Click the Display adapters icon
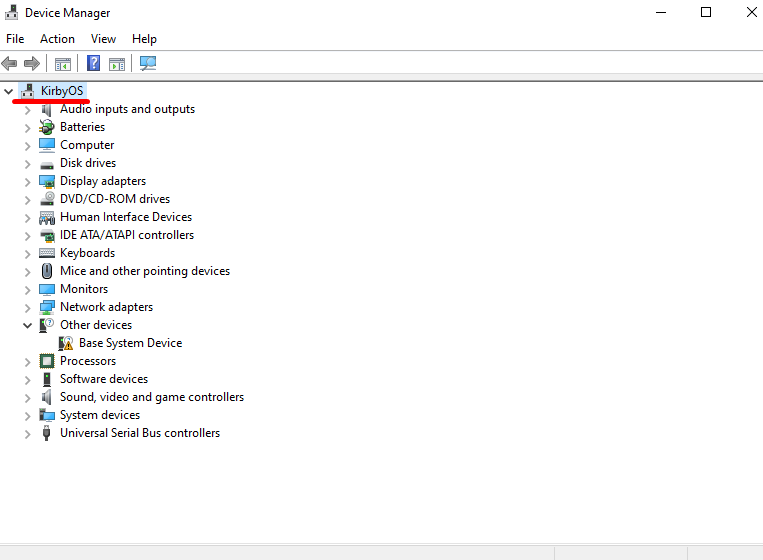This screenshot has height=560, width=763. (x=47, y=181)
